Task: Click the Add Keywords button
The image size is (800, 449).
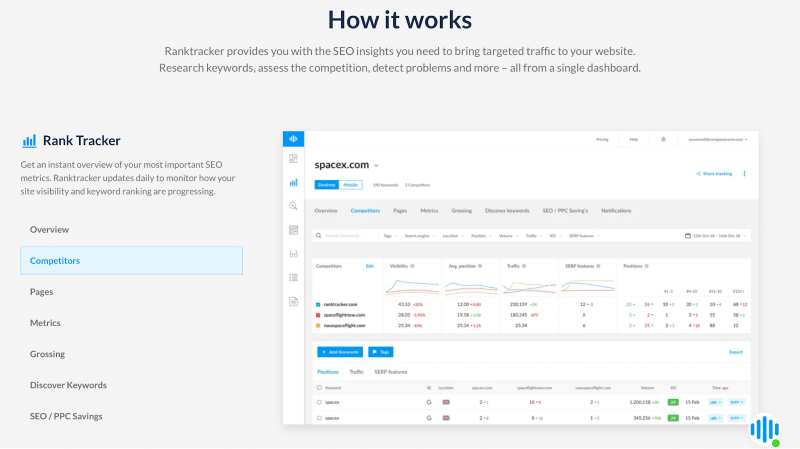Action: 340,352
